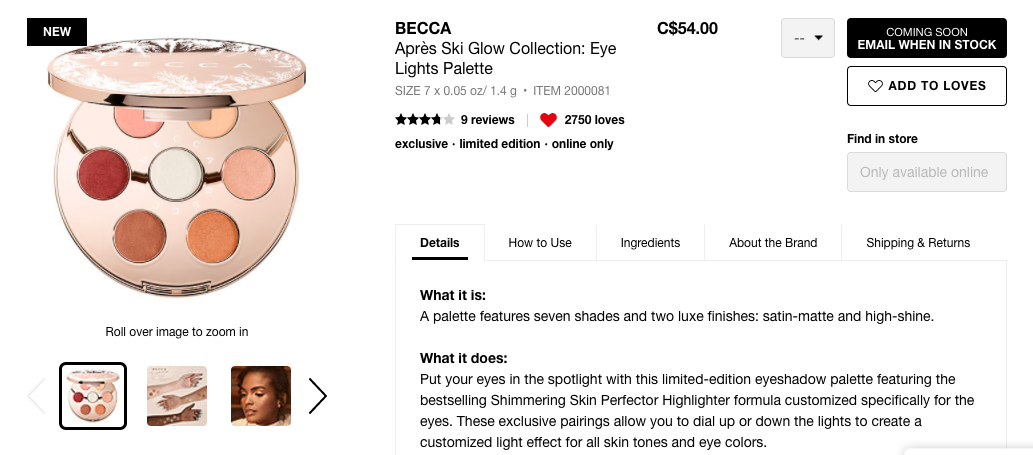This screenshot has height=455, width=1033.
Task: Select the model photo thumbnail
Action: click(x=261, y=396)
